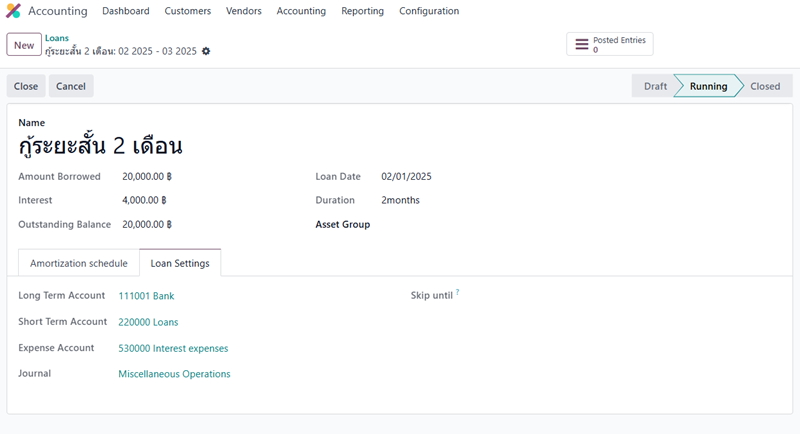The width and height of the screenshot is (800, 434).
Task: Open the Customers menu
Action: [x=187, y=11]
